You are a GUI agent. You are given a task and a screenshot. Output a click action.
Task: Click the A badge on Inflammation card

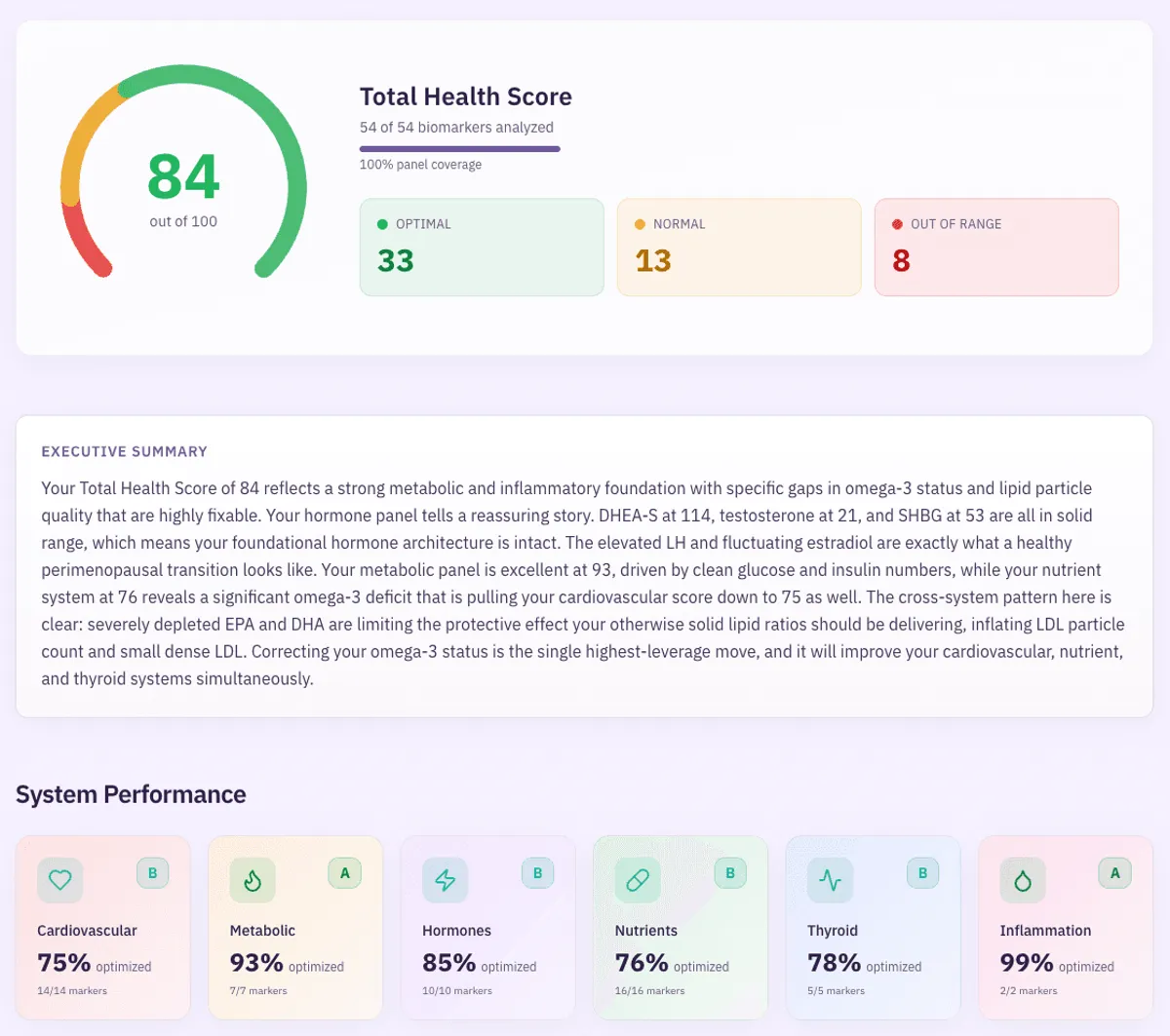(1114, 873)
